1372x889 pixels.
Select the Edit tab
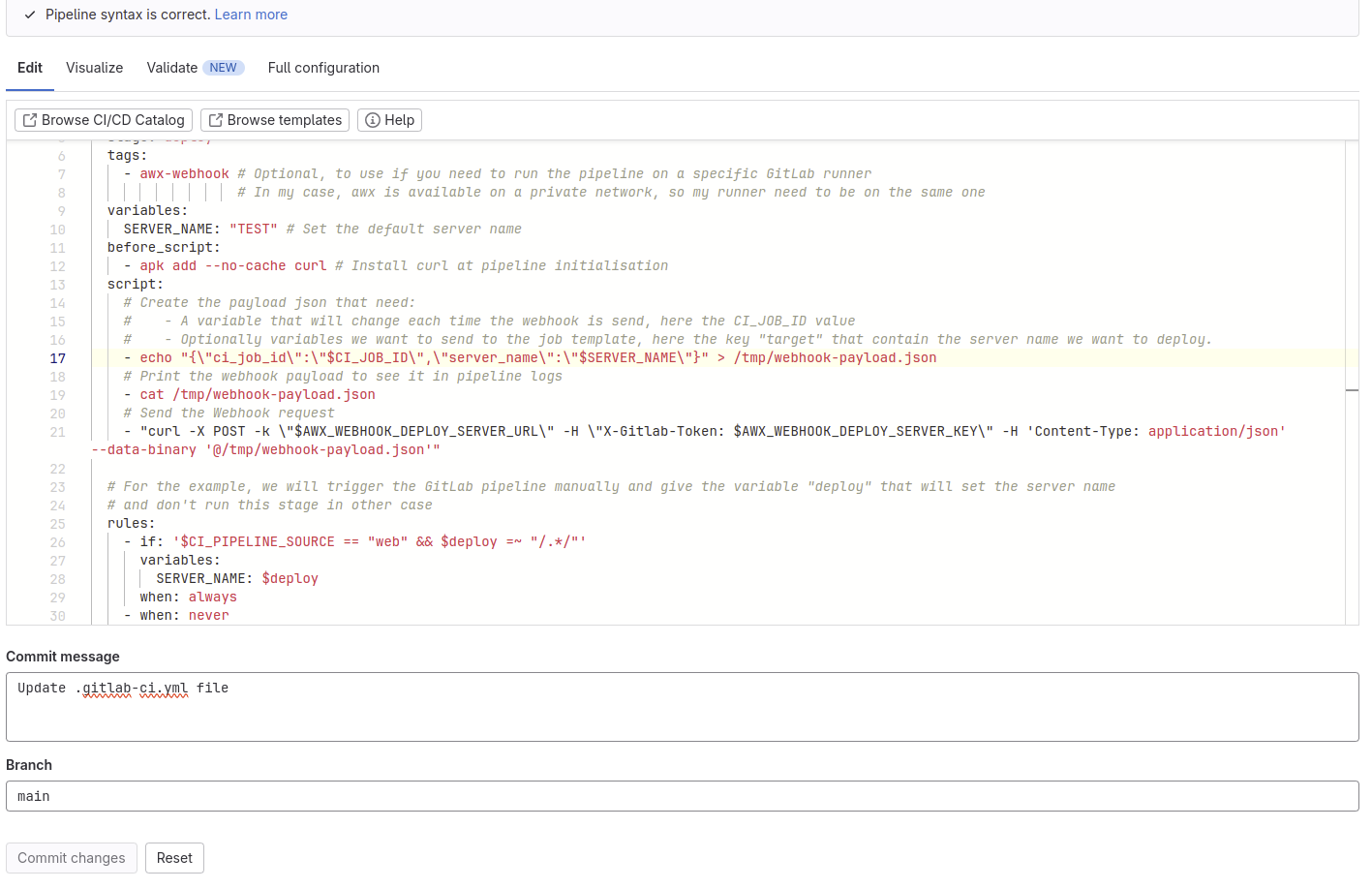point(30,68)
